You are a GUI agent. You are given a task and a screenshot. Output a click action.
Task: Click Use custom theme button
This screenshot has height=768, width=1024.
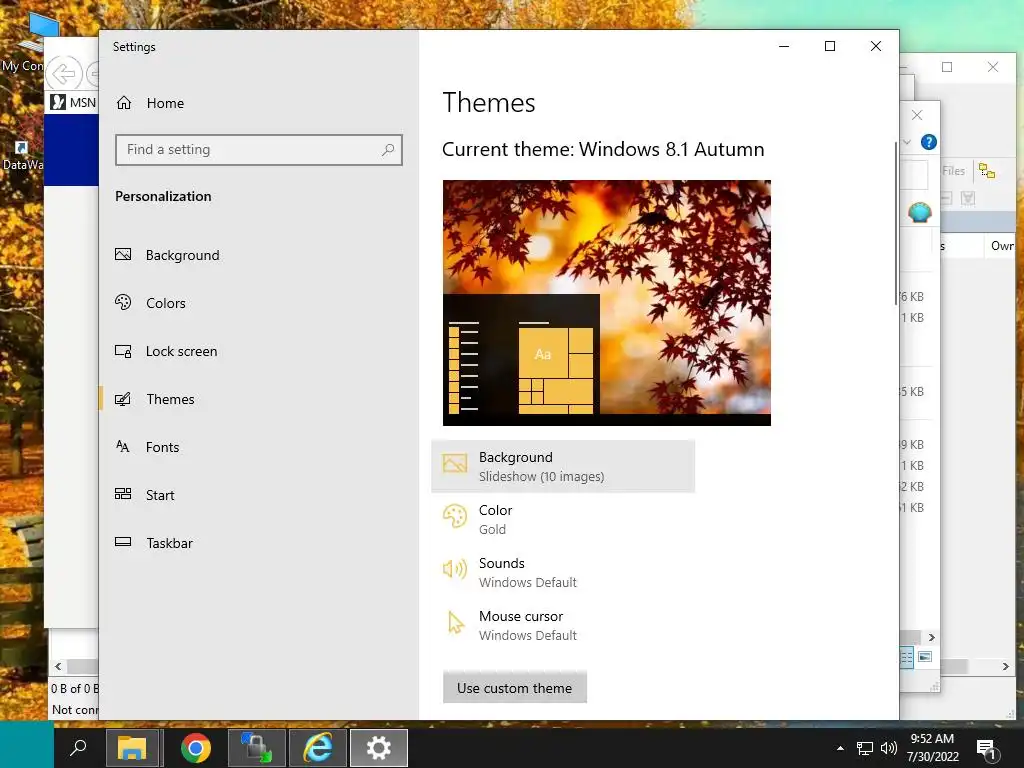point(515,688)
